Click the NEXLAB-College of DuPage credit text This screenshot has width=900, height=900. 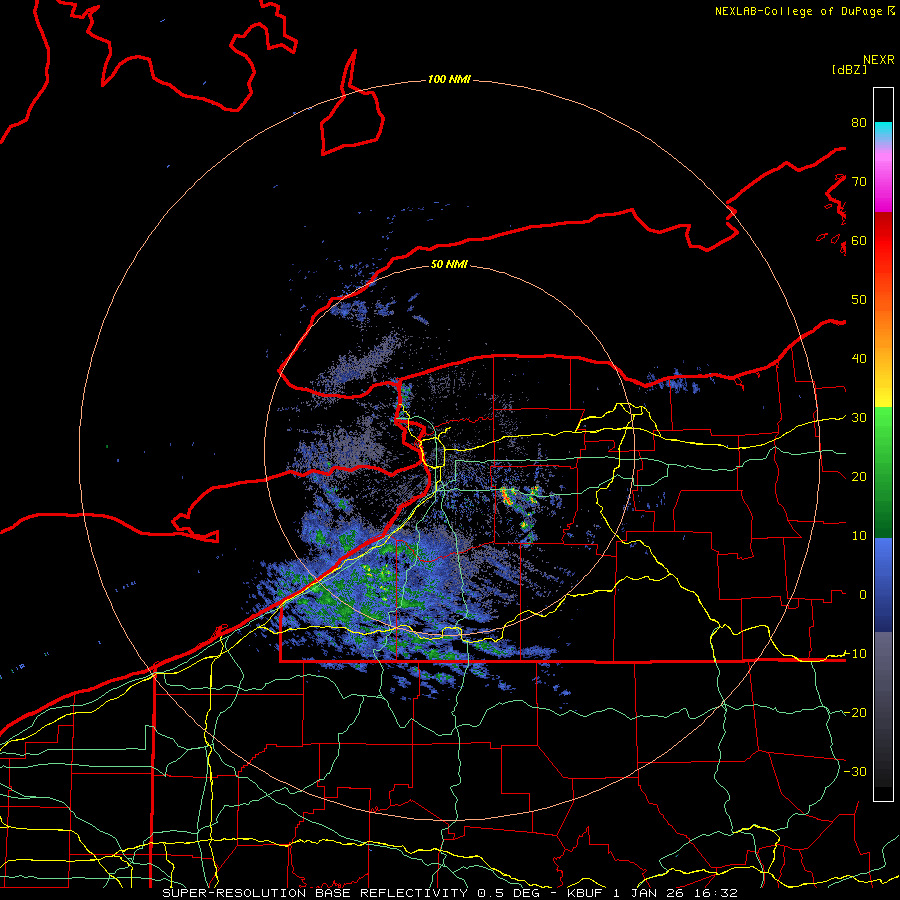click(798, 11)
